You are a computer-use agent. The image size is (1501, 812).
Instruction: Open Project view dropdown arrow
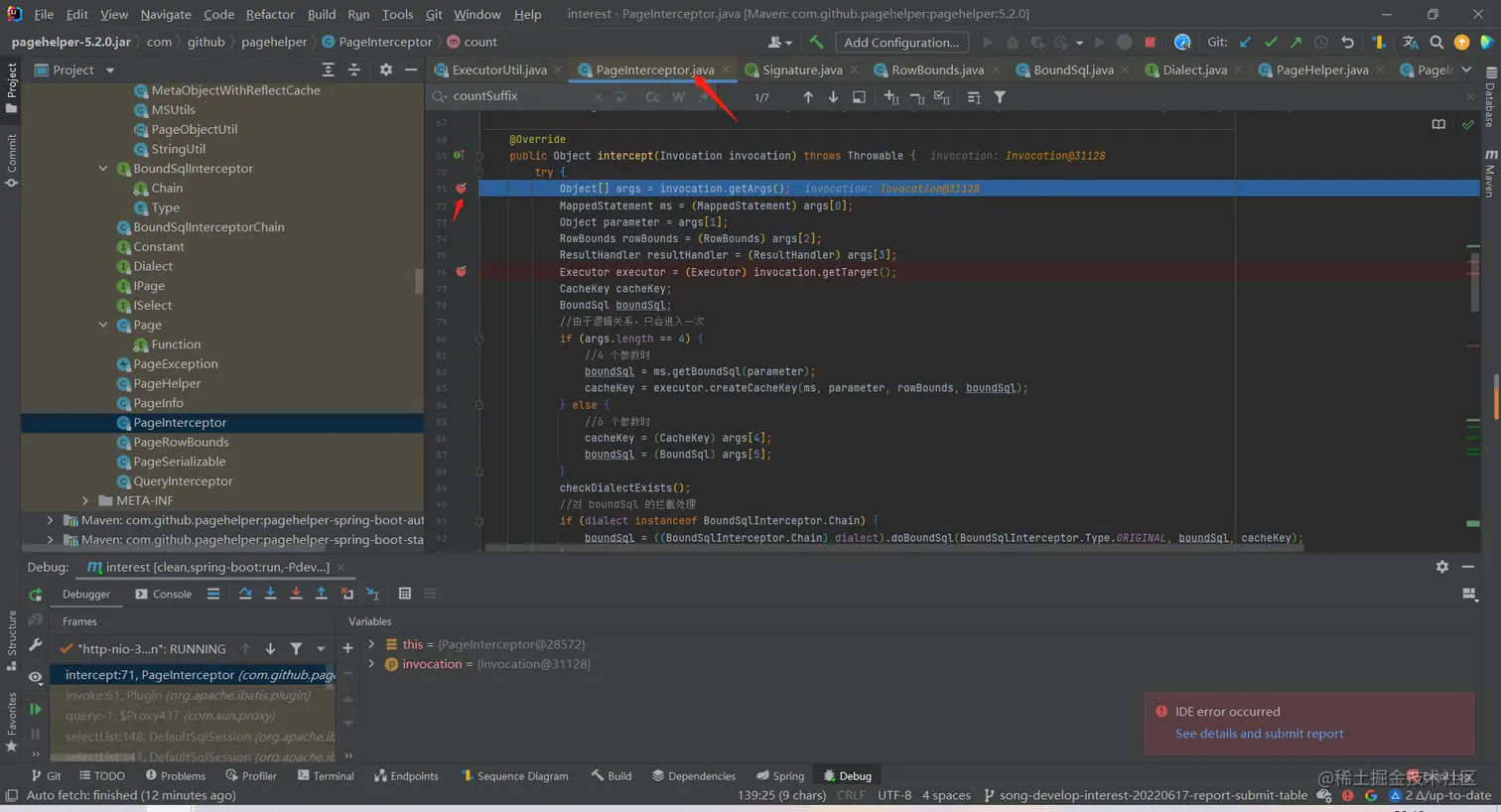[110, 70]
